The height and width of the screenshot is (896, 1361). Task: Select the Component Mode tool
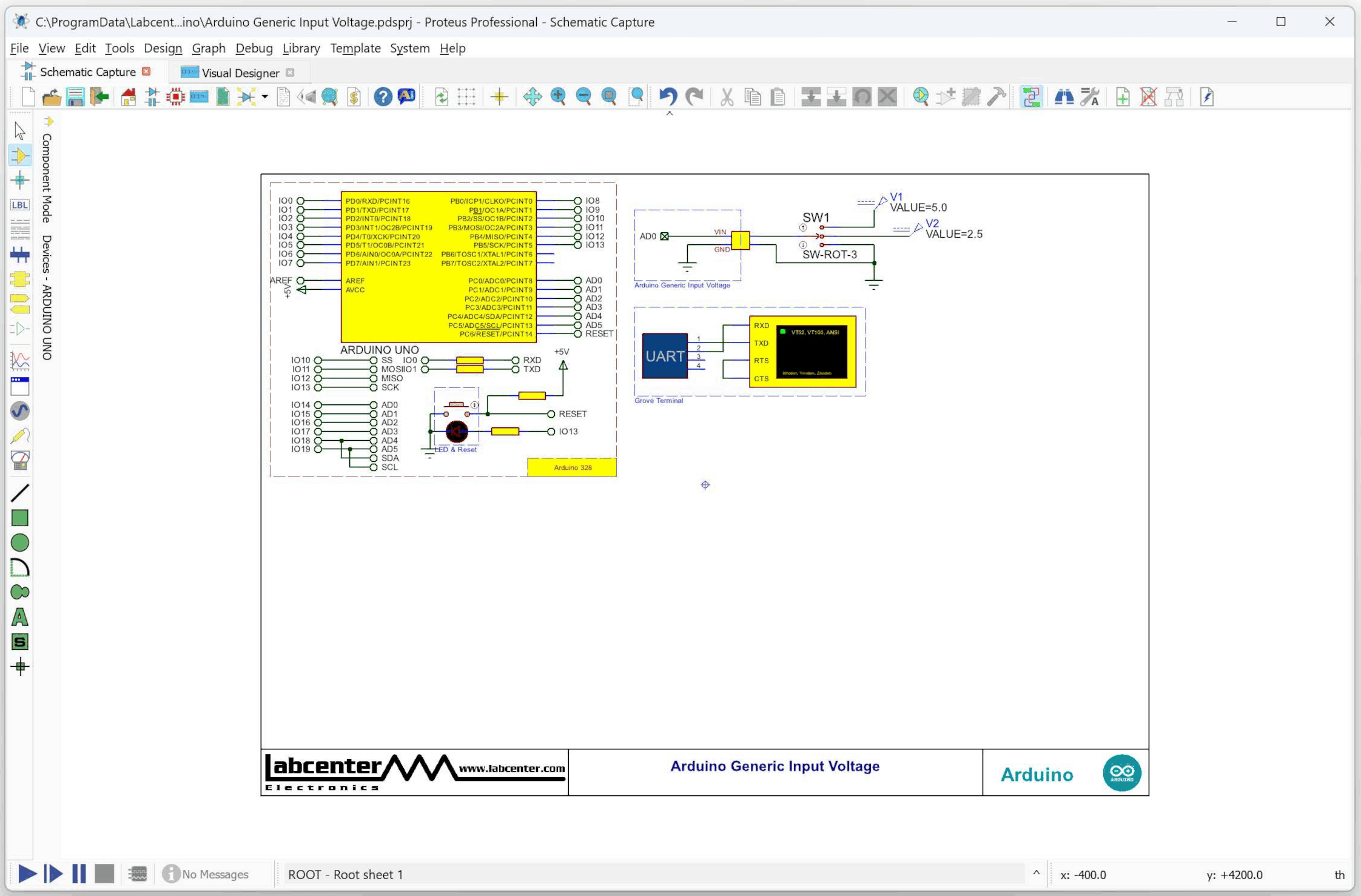pyautogui.click(x=19, y=156)
